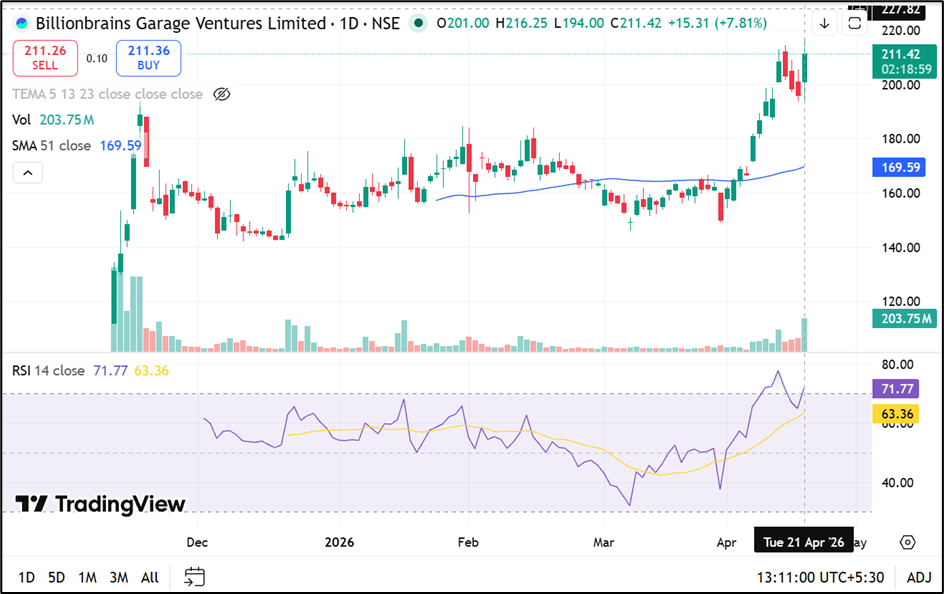Click the Tue 21 Apr '26 date marker

click(803, 542)
